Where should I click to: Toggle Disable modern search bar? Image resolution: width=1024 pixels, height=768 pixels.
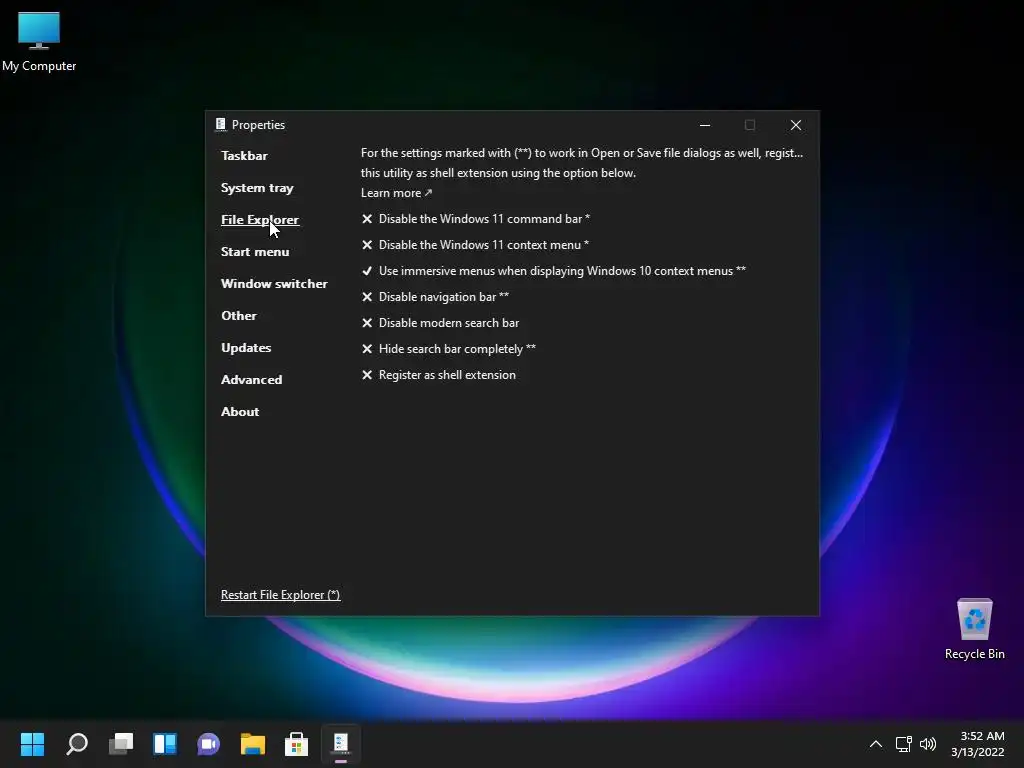tap(440, 323)
